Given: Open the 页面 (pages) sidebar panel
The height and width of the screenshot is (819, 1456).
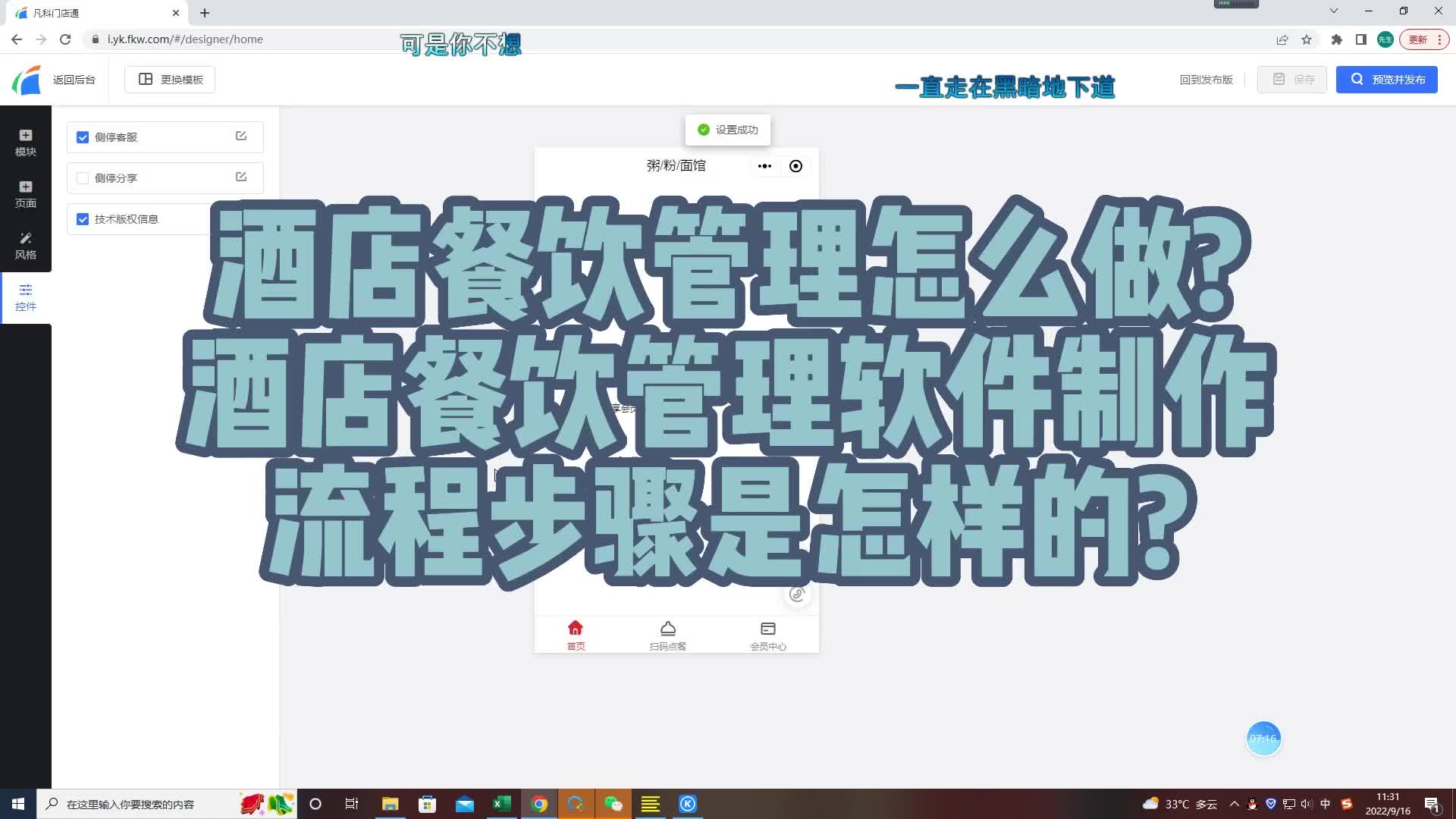Looking at the screenshot, I should click(25, 193).
